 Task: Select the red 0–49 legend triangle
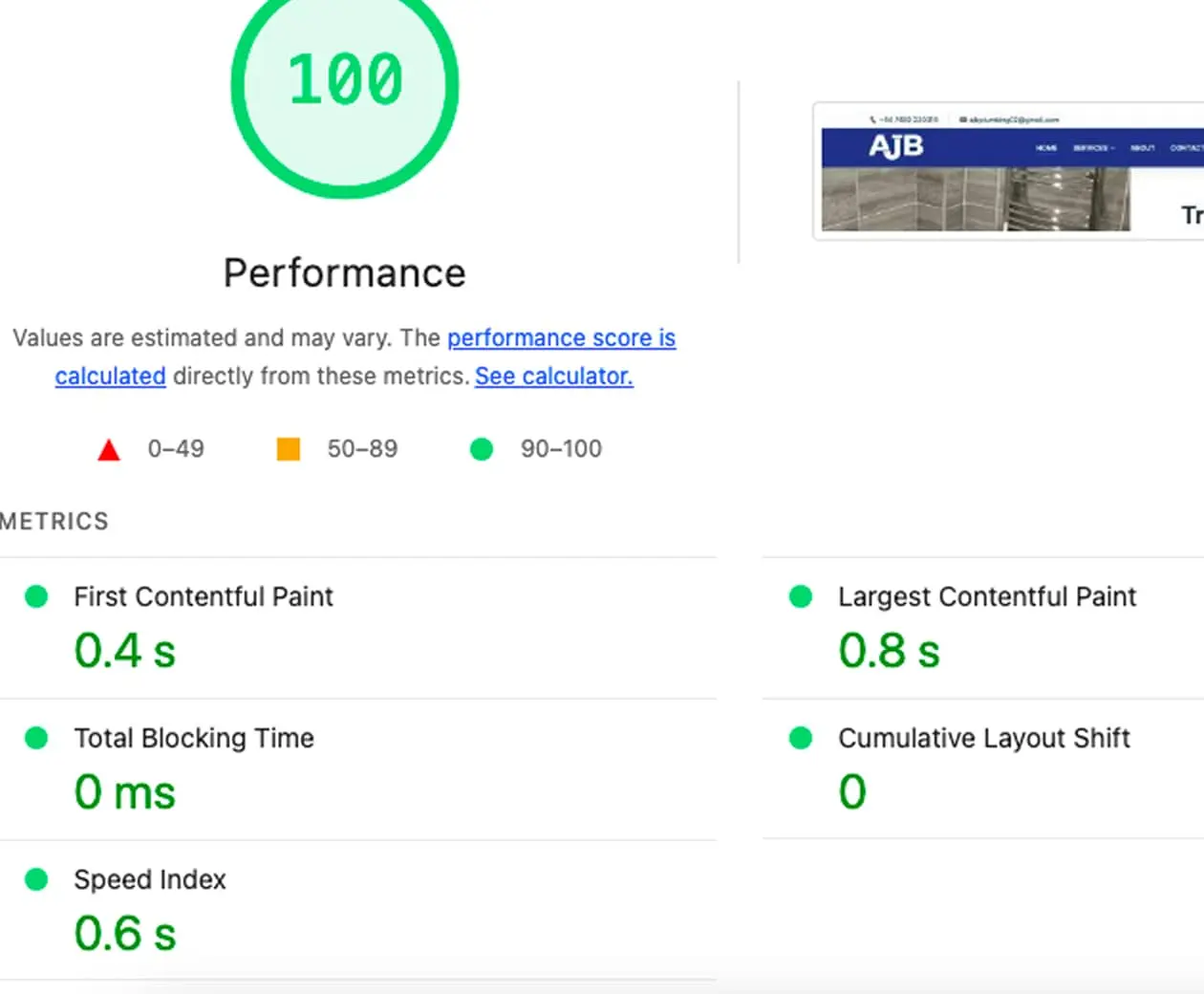[x=109, y=448]
